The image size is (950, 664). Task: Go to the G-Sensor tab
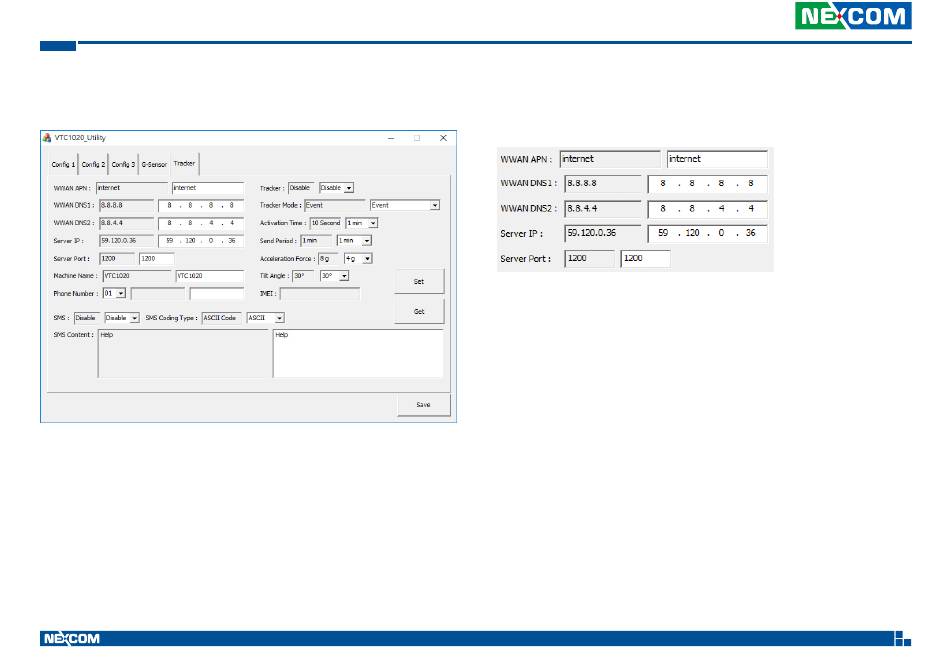154,164
